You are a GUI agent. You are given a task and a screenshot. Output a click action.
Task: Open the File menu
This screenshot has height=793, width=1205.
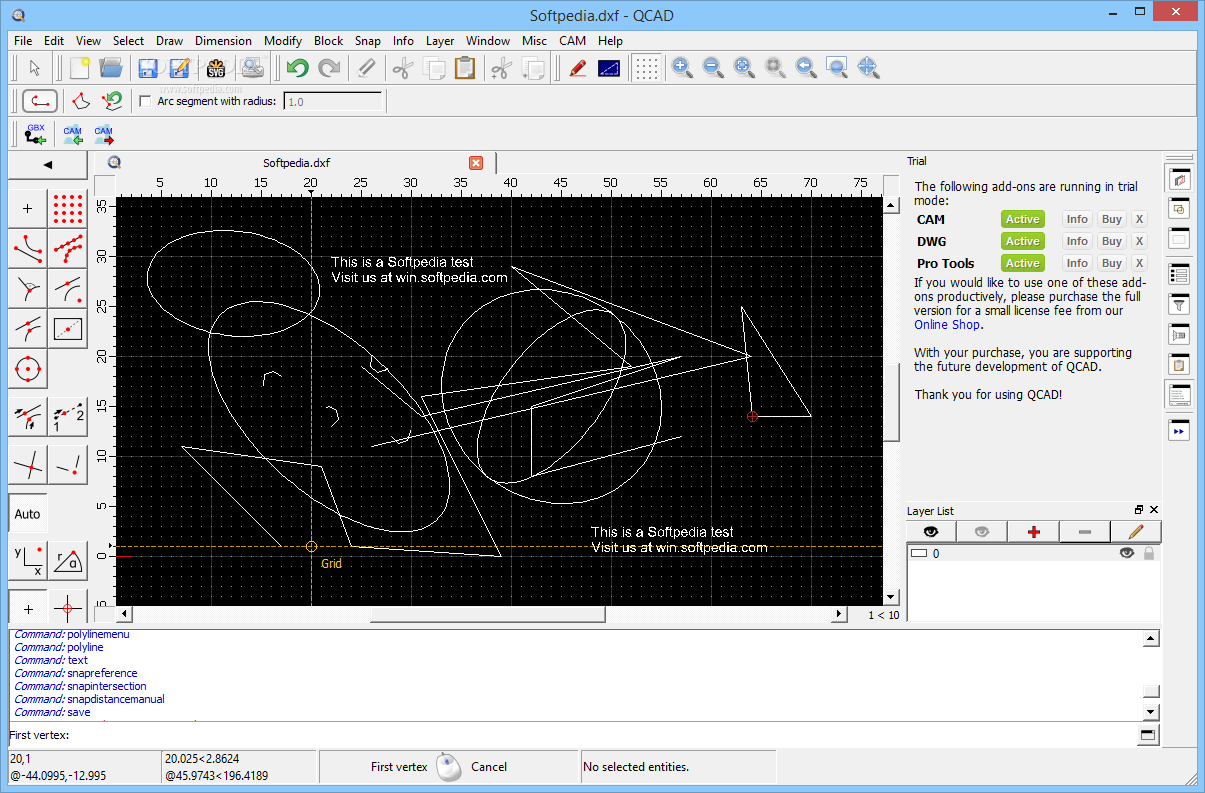(23, 41)
